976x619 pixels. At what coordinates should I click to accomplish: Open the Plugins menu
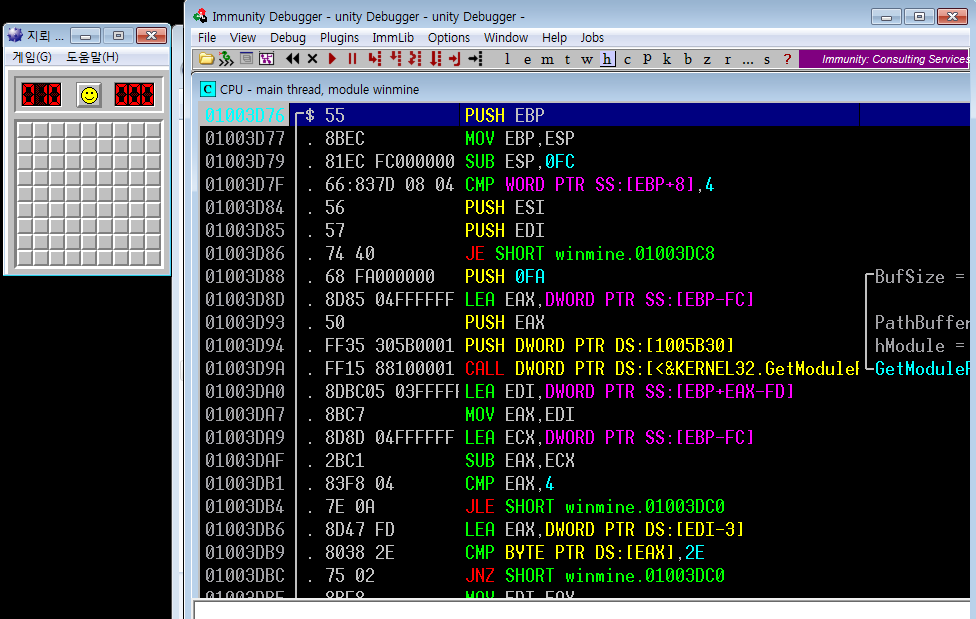(x=339, y=37)
